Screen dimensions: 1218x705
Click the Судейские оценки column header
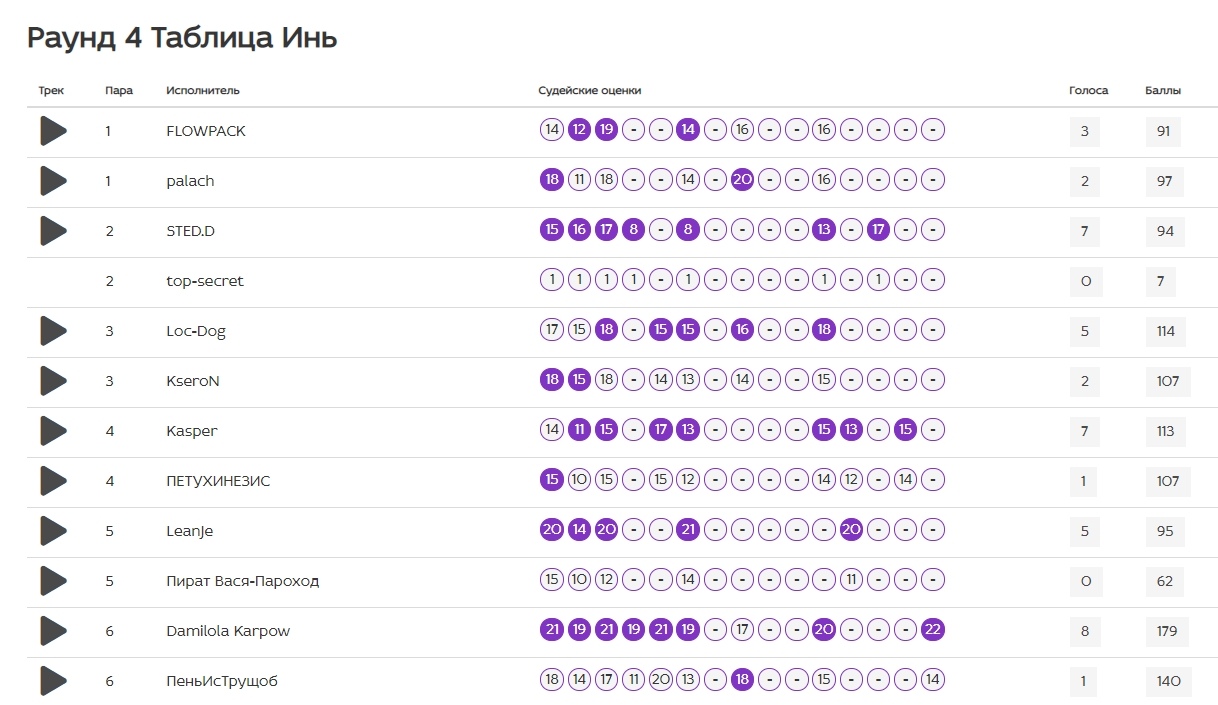[590, 90]
